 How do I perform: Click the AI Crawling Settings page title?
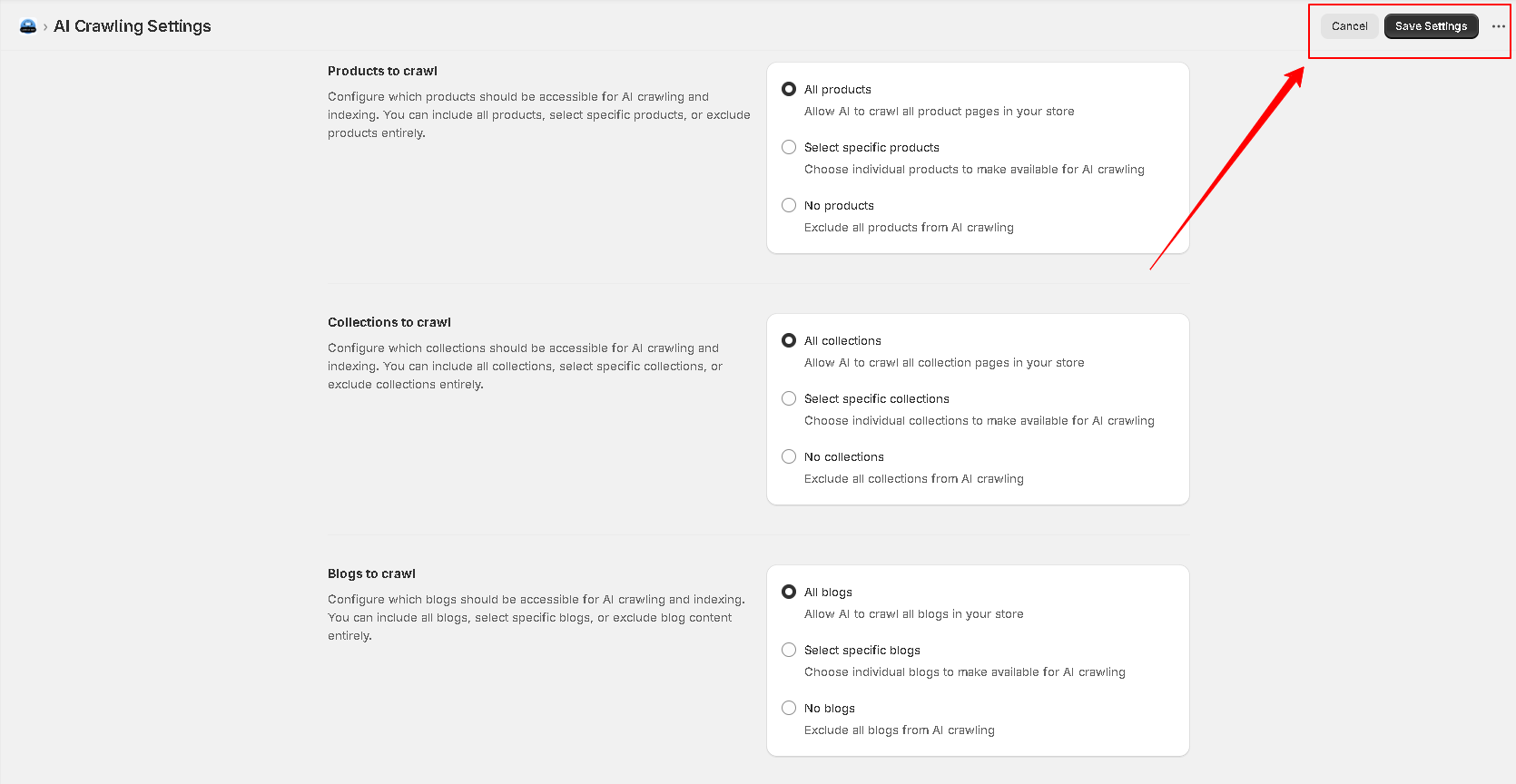(133, 26)
